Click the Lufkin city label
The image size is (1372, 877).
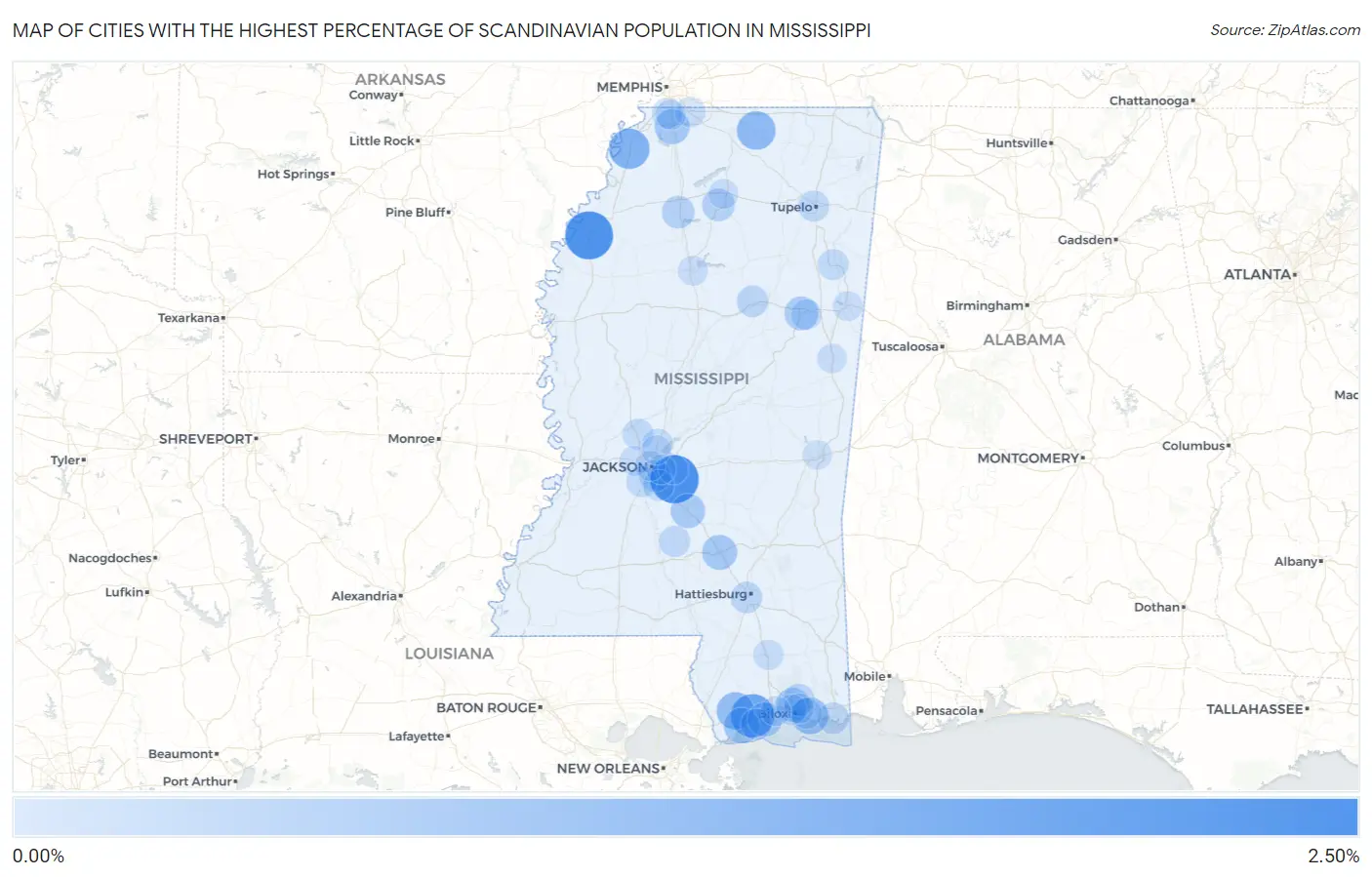[125, 592]
